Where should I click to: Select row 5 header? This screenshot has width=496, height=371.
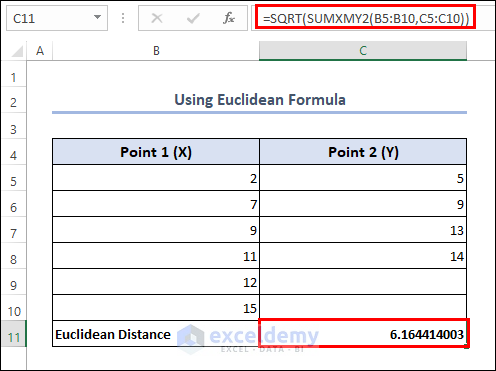pyautogui.click(x=13, y=181)
